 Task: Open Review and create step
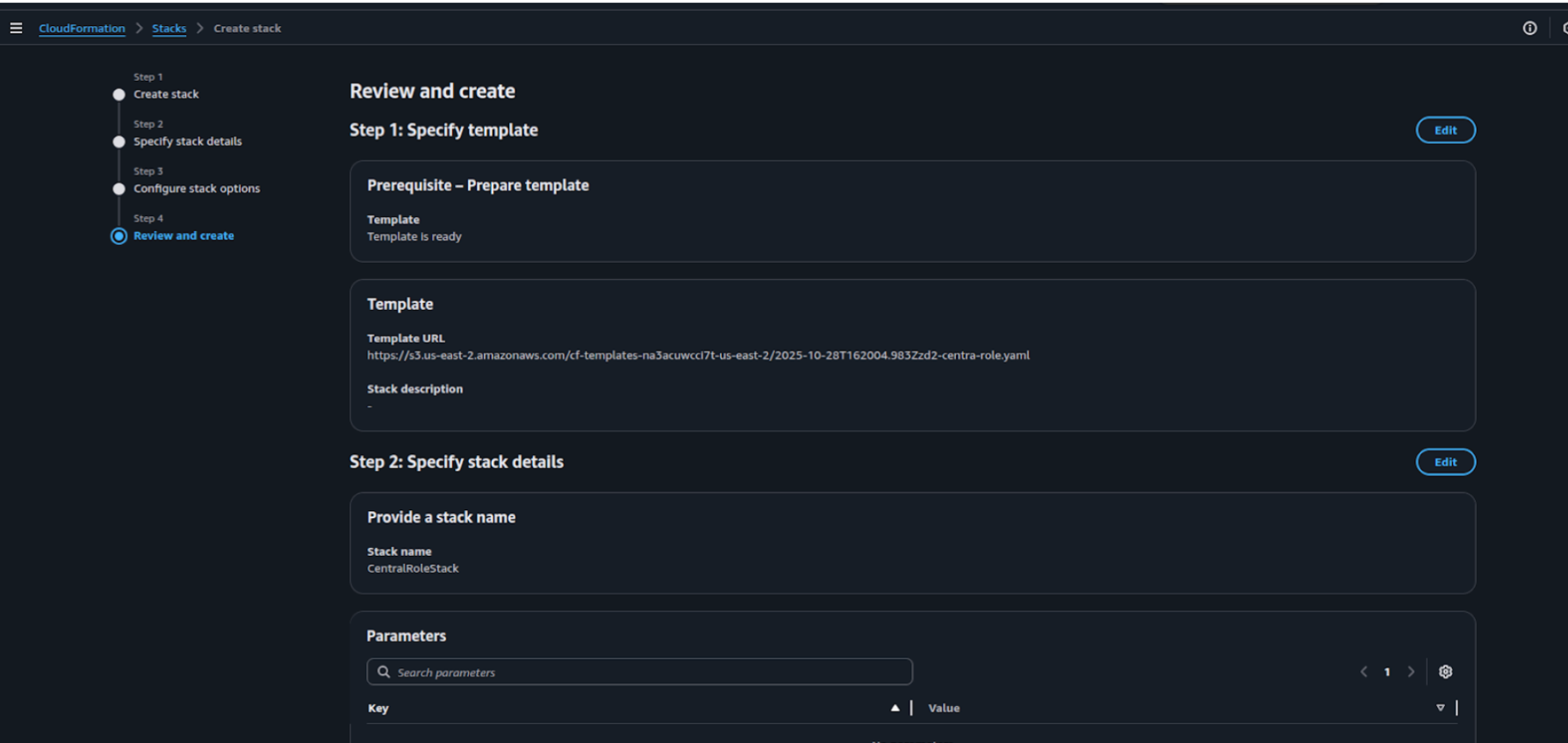(x=183, y=235)
